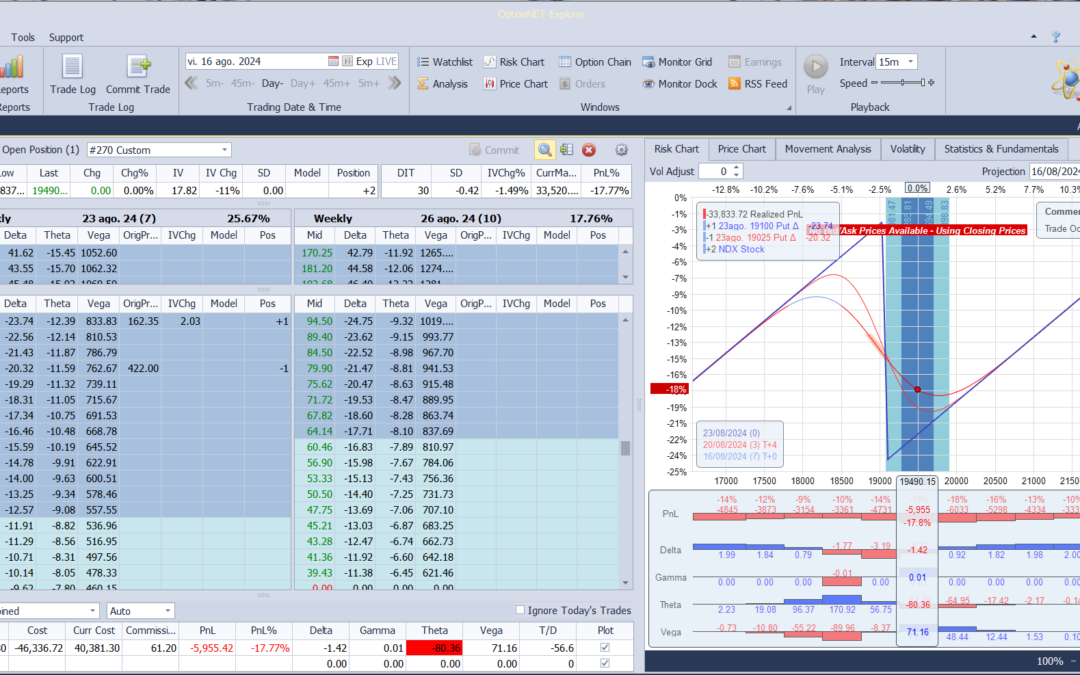Screen dimensions: 1080x675
Task: Step back one day with Day-
Action: coord(272,83)
